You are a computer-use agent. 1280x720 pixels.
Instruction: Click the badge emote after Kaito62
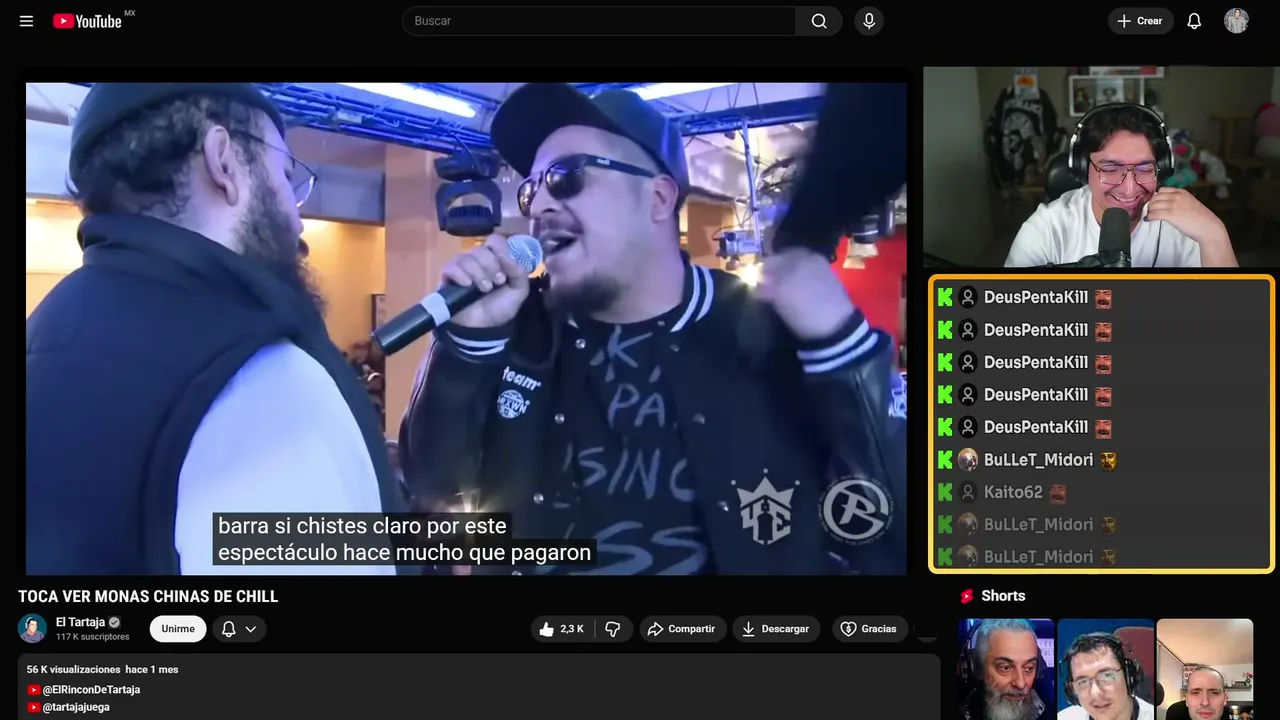tap(1058, 492)
